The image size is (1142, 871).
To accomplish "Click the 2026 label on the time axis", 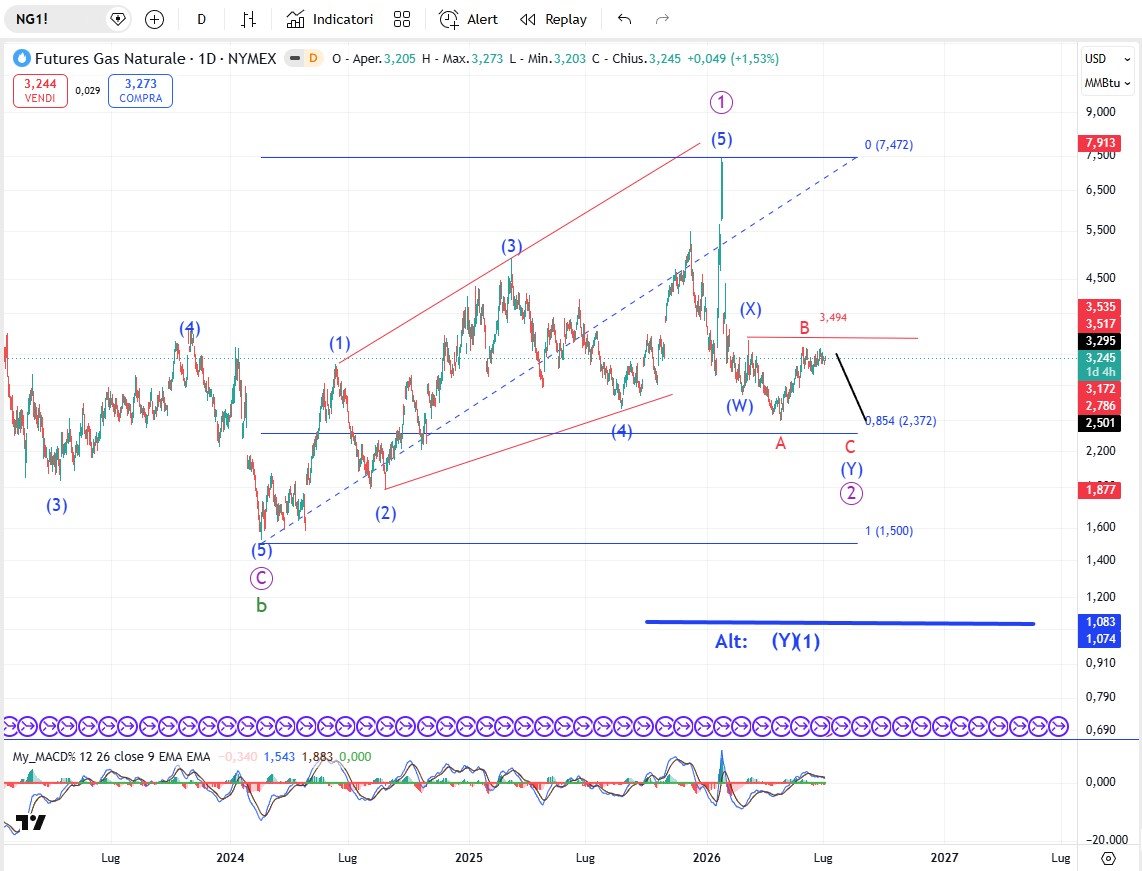I will pos(706,858).
